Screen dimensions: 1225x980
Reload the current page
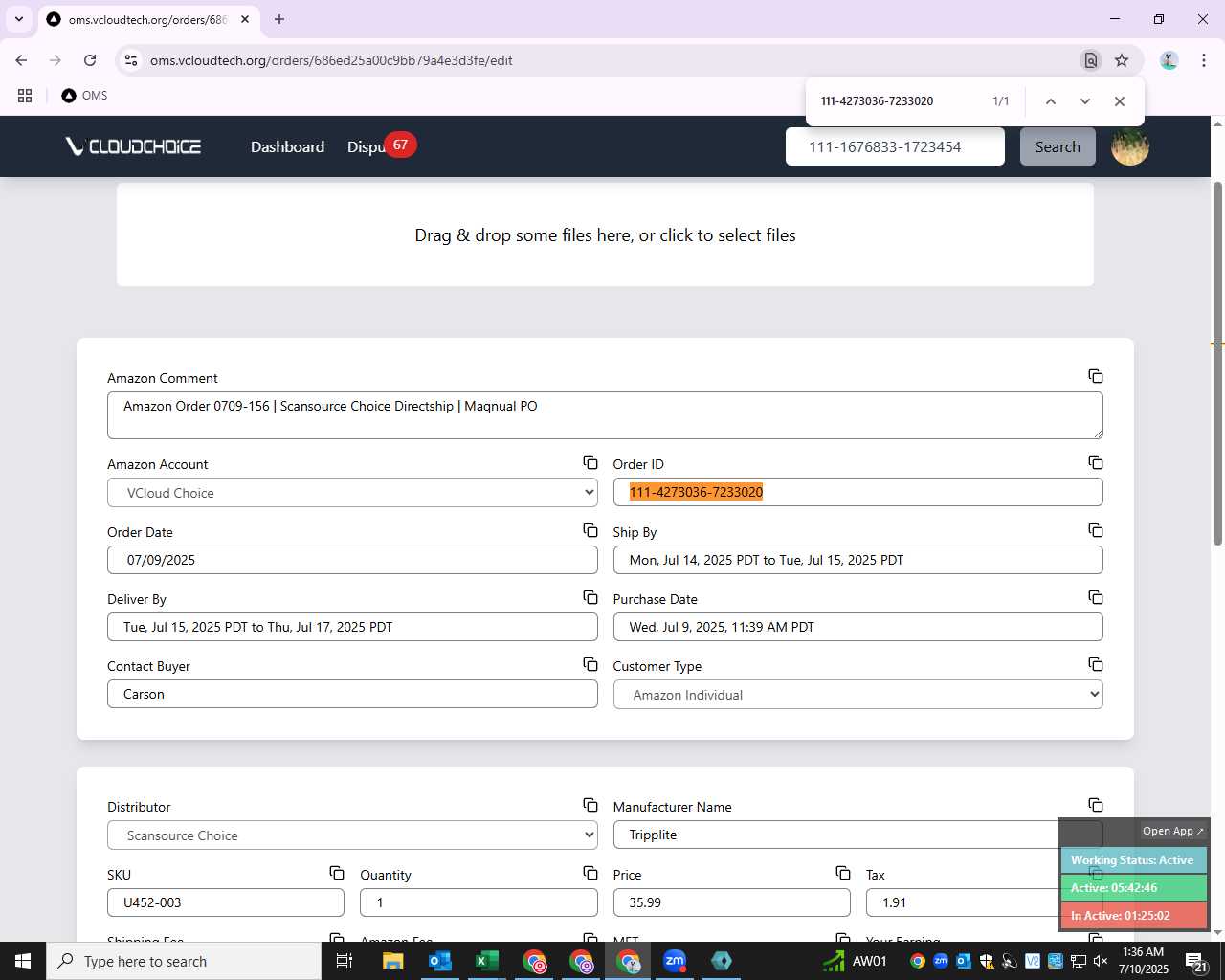90,60
